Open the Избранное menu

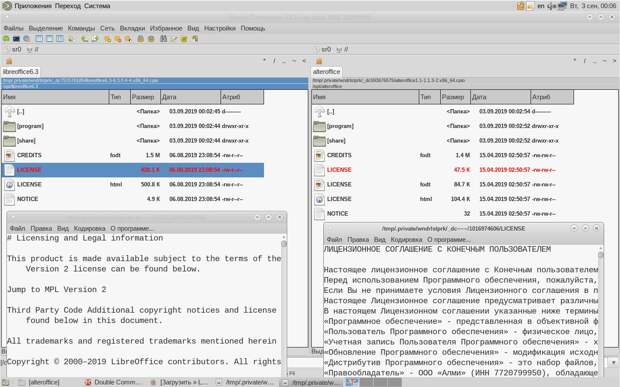pos(166,28)
